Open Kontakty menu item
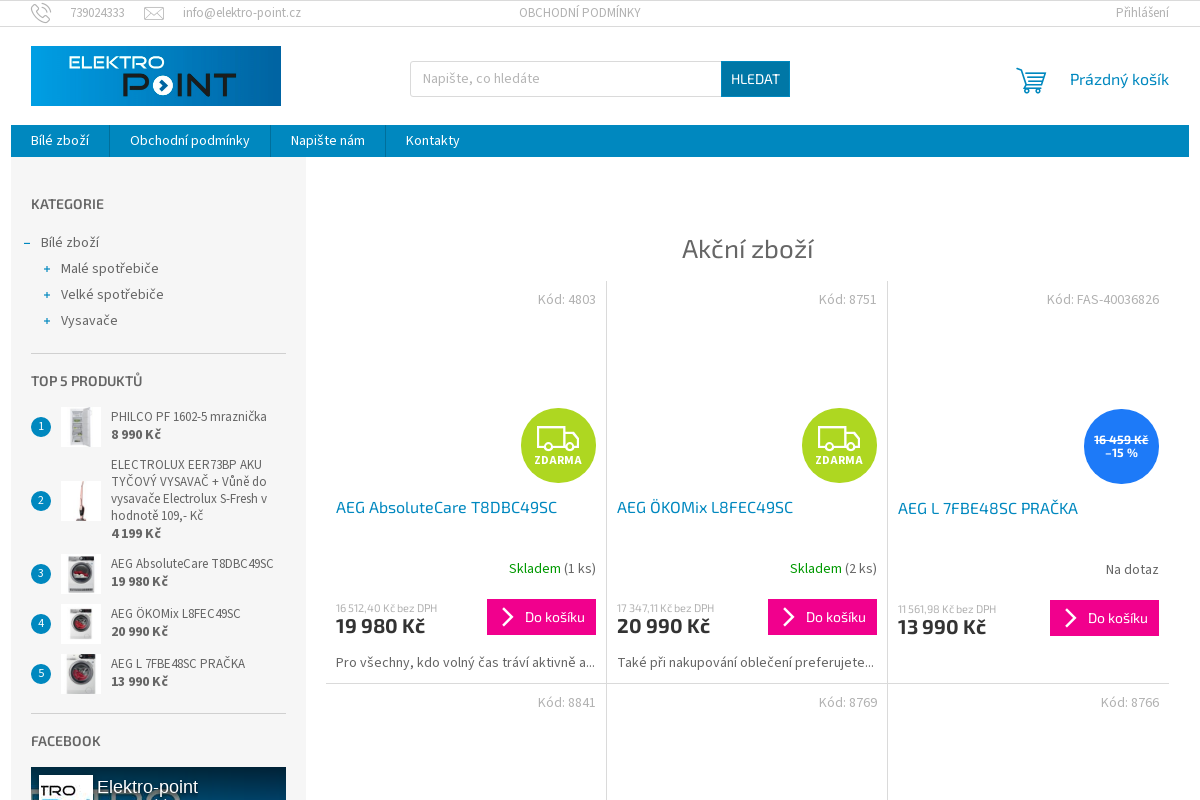1200x800 pixels. point(432,141)
